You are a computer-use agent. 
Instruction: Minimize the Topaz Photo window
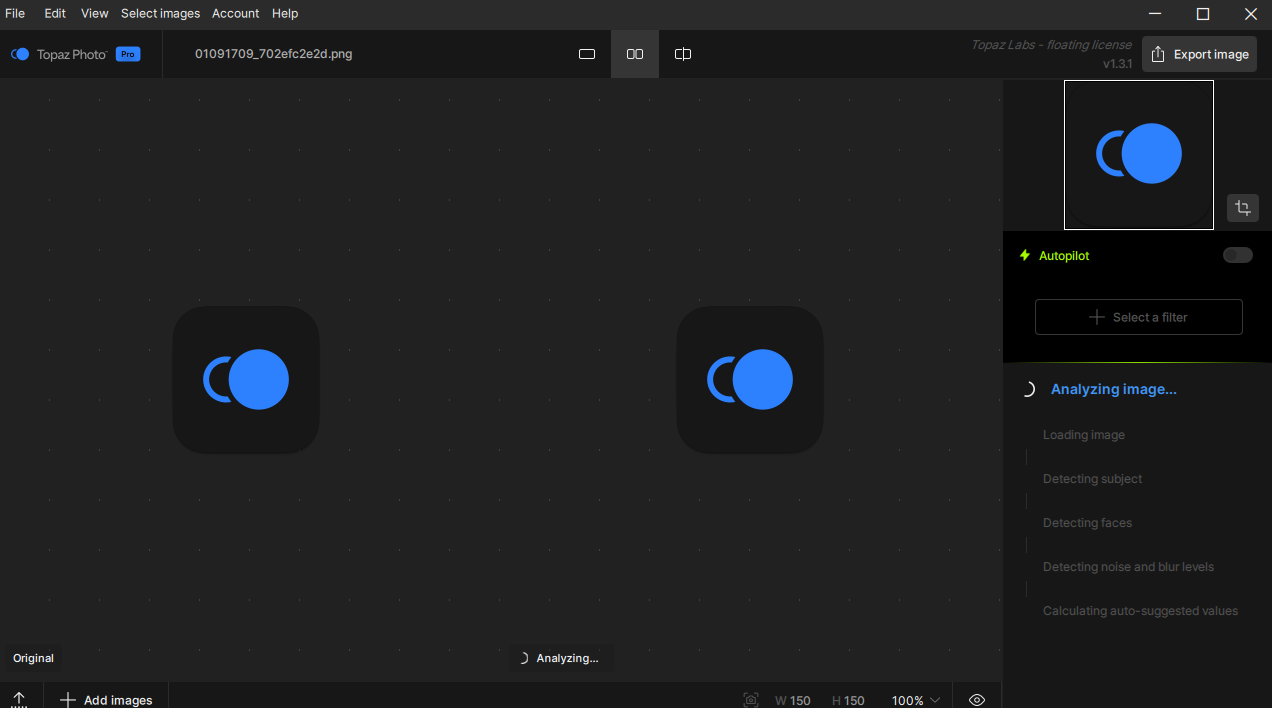(1155, 14)
